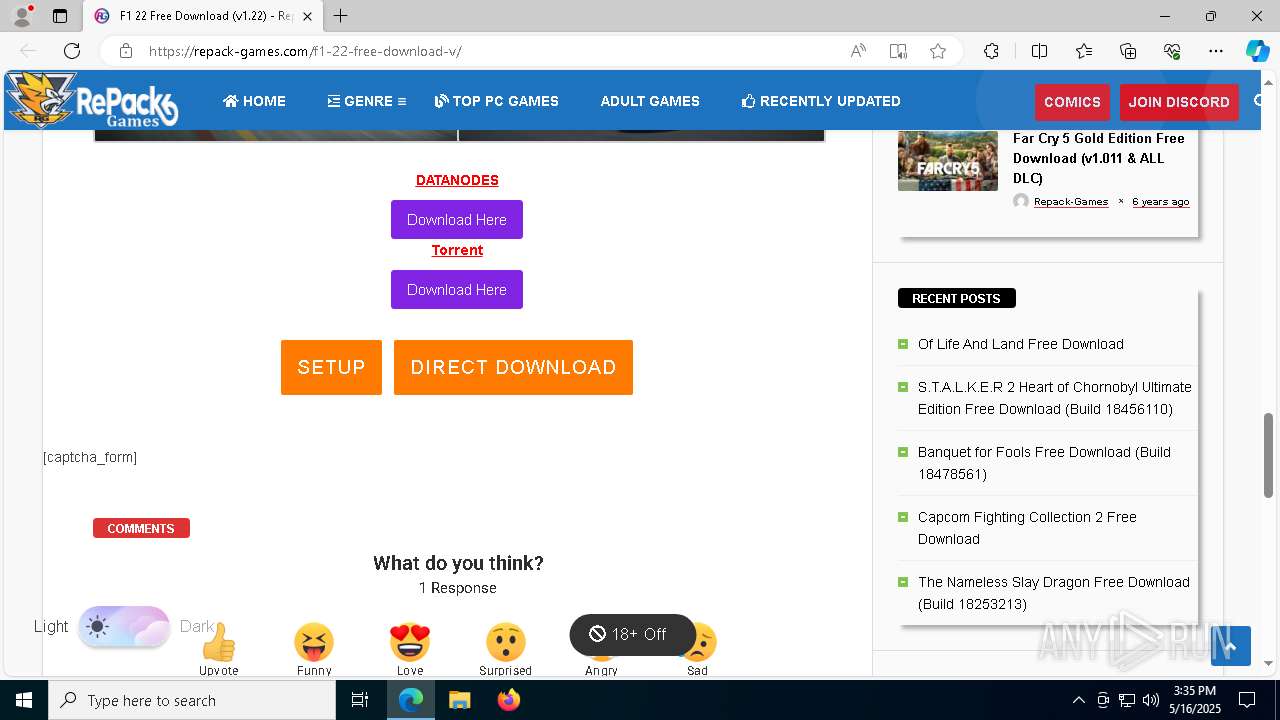This screenshot has height=720, width=1280.
Task: Add this page to favorites star
Action: (x=938, y=51)
